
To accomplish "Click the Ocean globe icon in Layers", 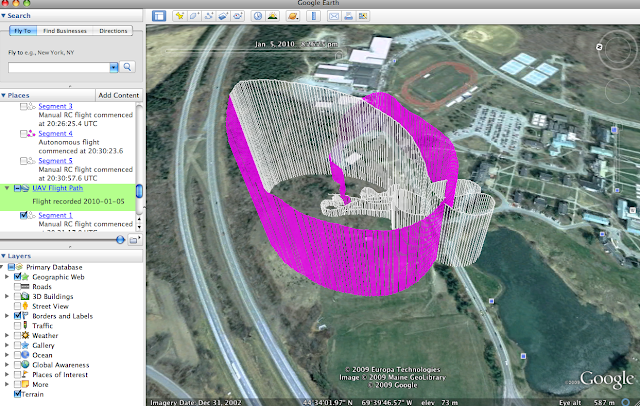I will pyautogui.click(x=25, y=355).
